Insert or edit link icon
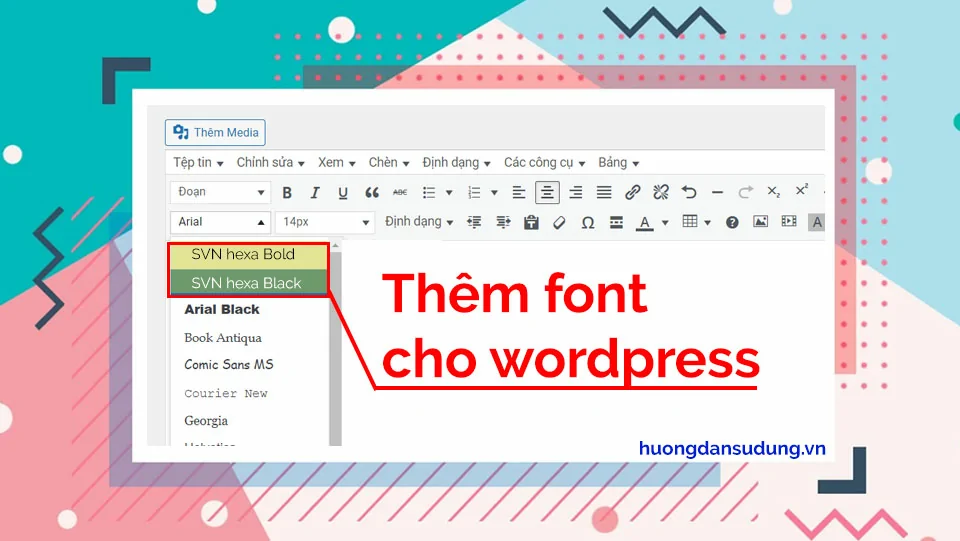Screen dimensions: 960x541 [x=632, y=193]
